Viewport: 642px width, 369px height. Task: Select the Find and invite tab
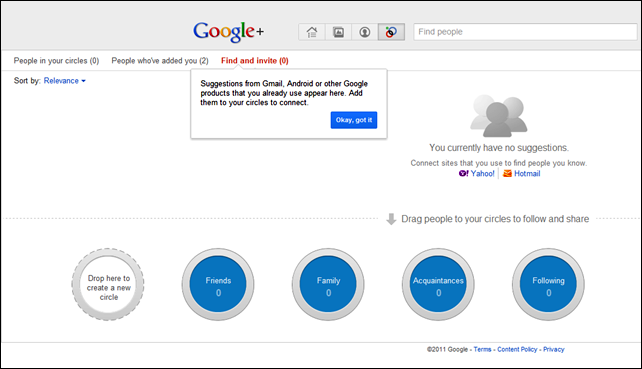[x=255, y=61]
